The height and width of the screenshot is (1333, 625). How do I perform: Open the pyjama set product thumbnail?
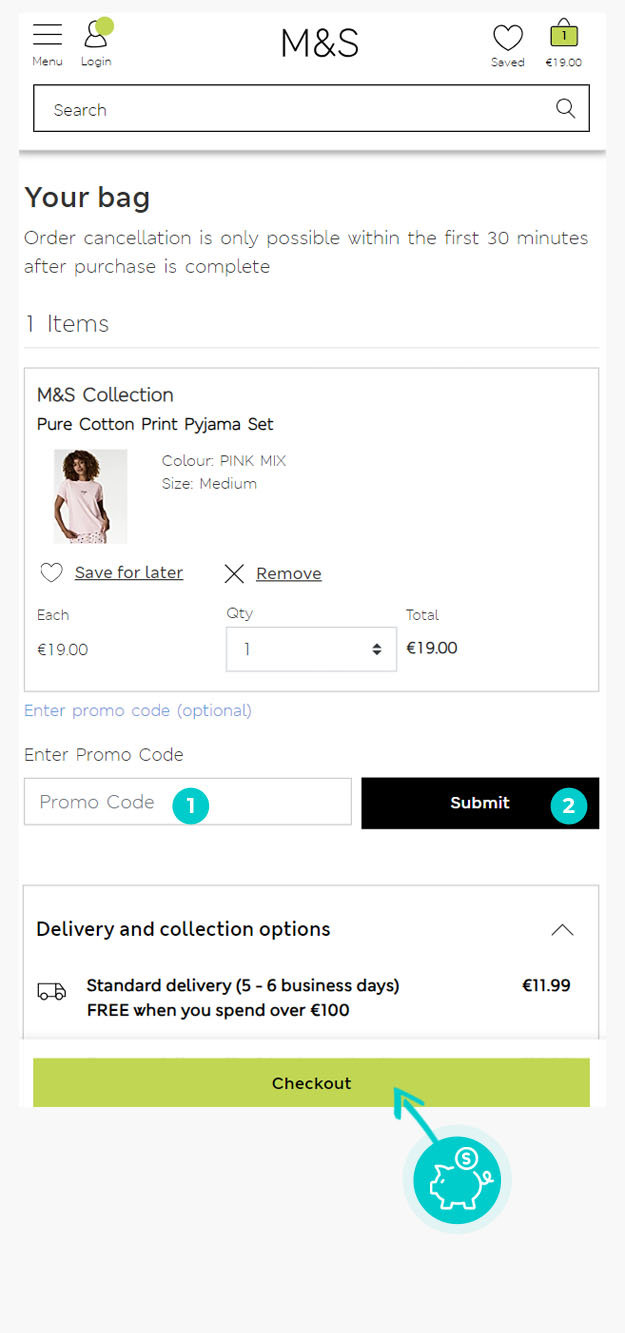(90, 496)
